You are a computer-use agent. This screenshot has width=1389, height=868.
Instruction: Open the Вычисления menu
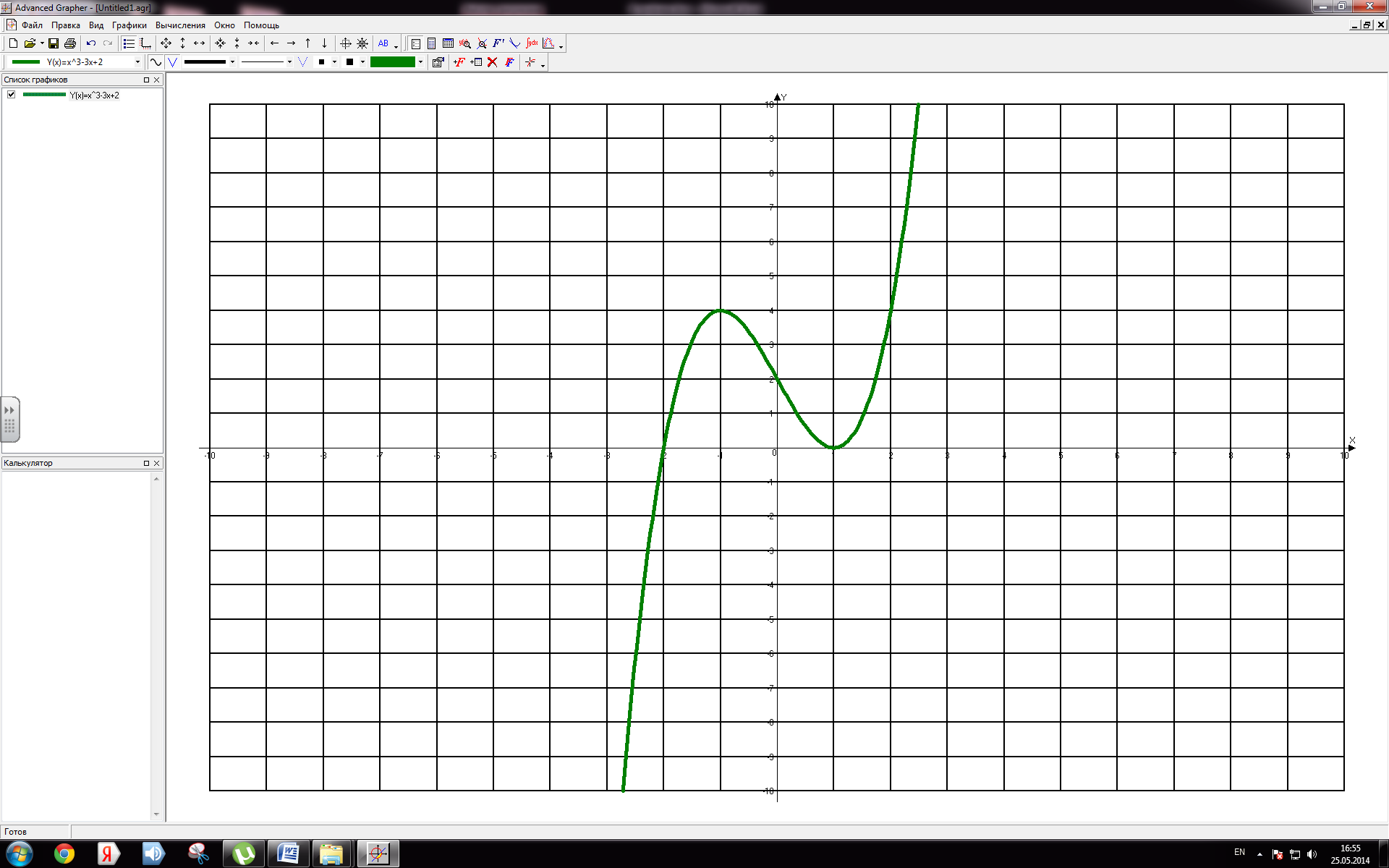coord(180,25)
